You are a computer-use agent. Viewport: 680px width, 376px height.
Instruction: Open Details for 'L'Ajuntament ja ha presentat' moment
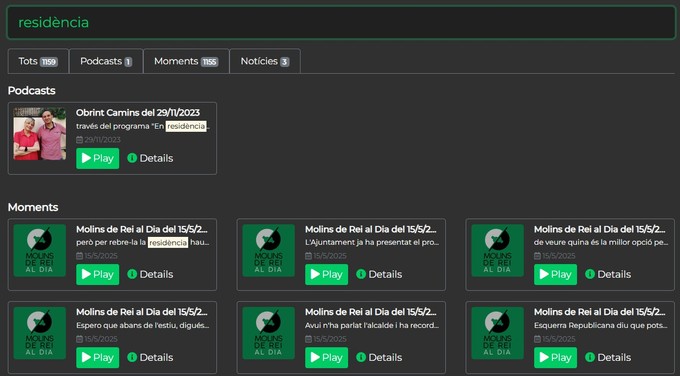379,275
